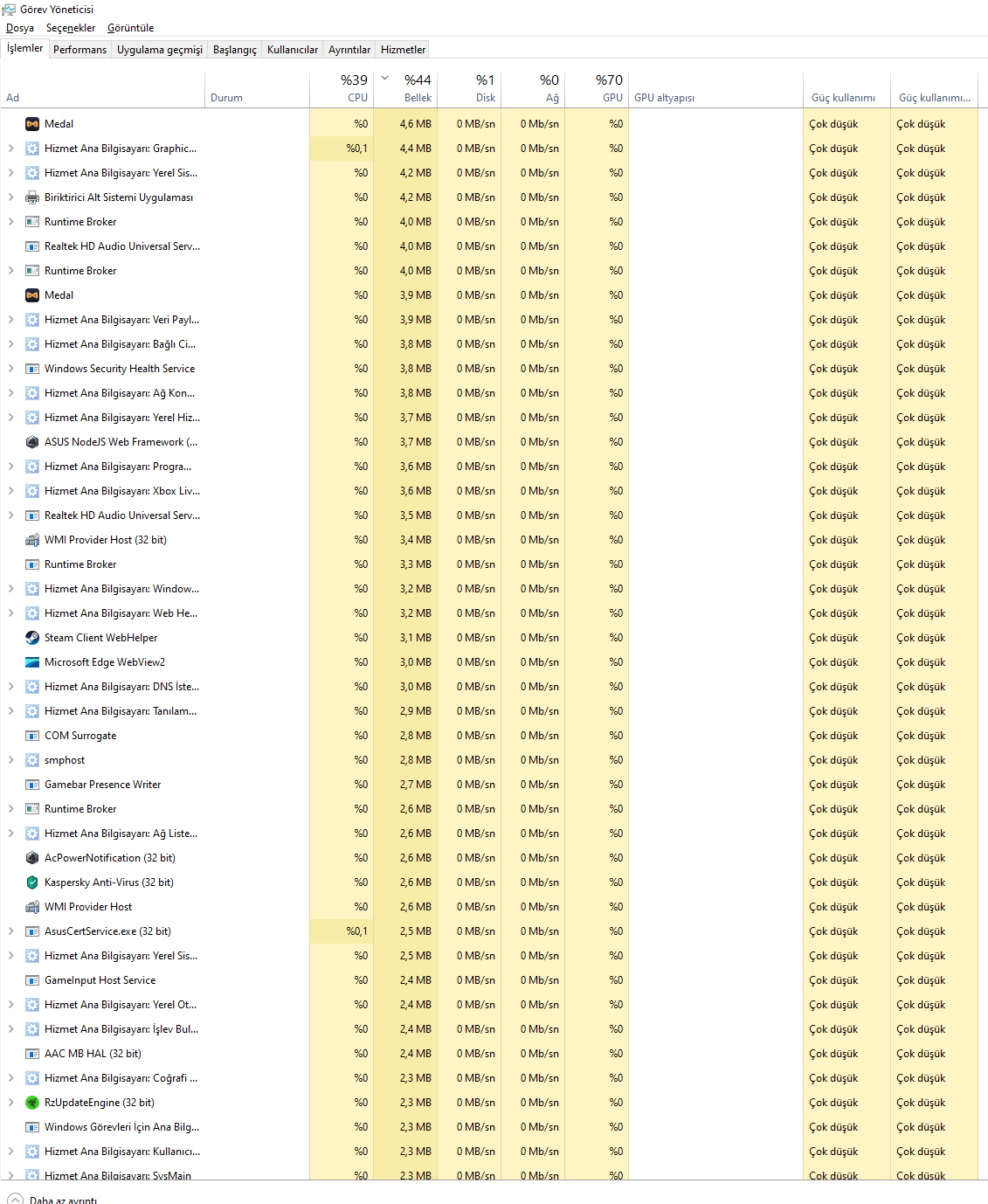Click the Microsoft Edge WebView2 icon
The image size is (988, 1204).
click(x=32, y=662)
